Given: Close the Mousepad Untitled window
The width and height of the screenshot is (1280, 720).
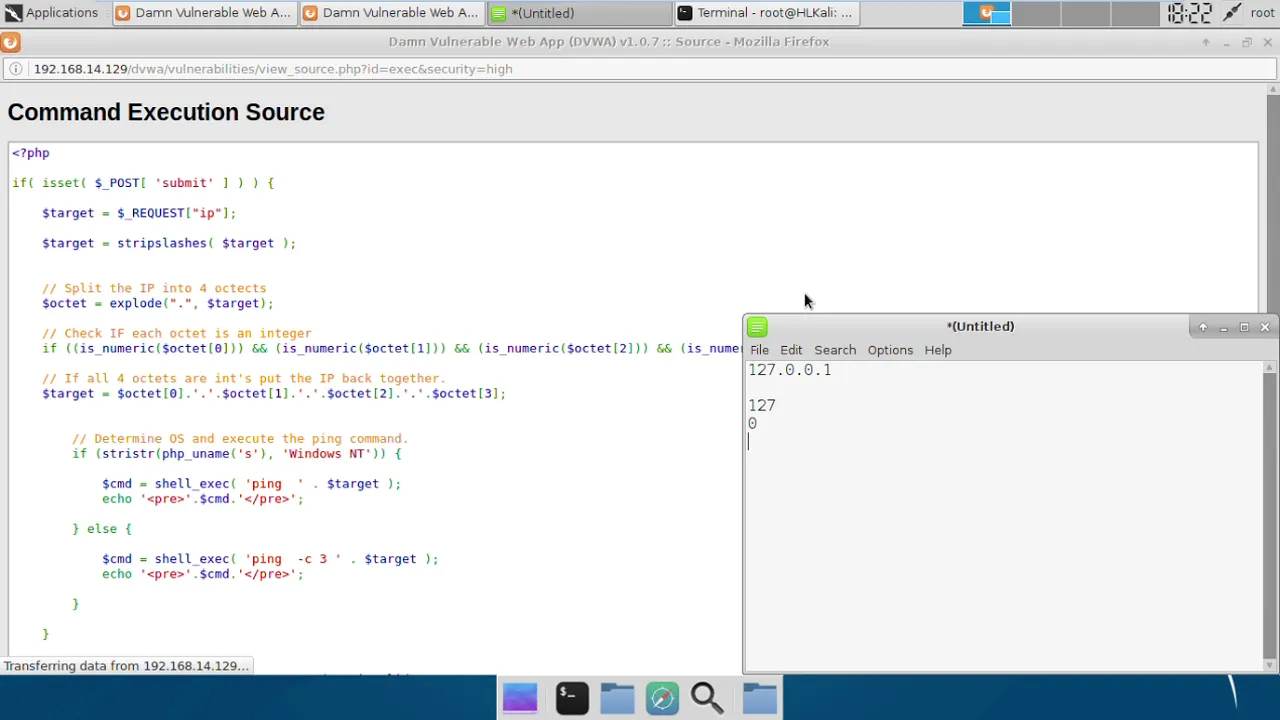Looking at the screenshot, I should pos(1265,327).
